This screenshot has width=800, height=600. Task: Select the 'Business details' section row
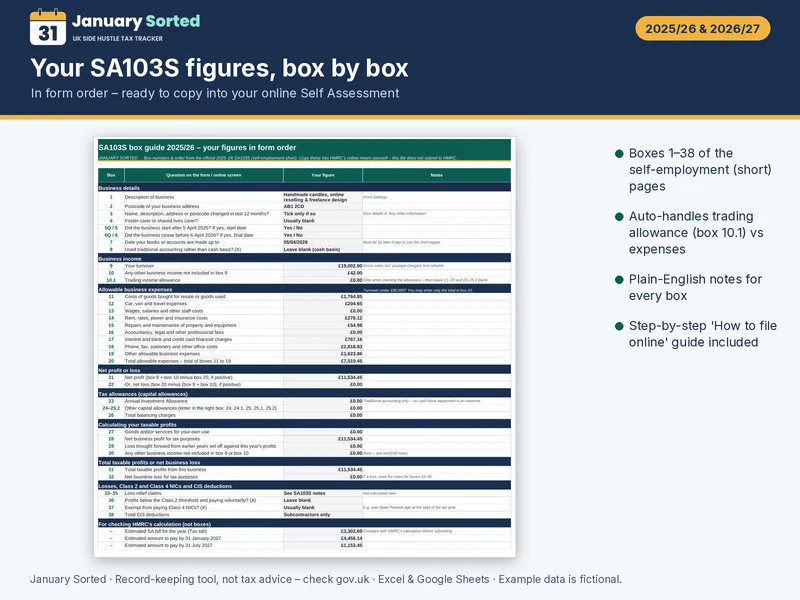pos(304,188)
